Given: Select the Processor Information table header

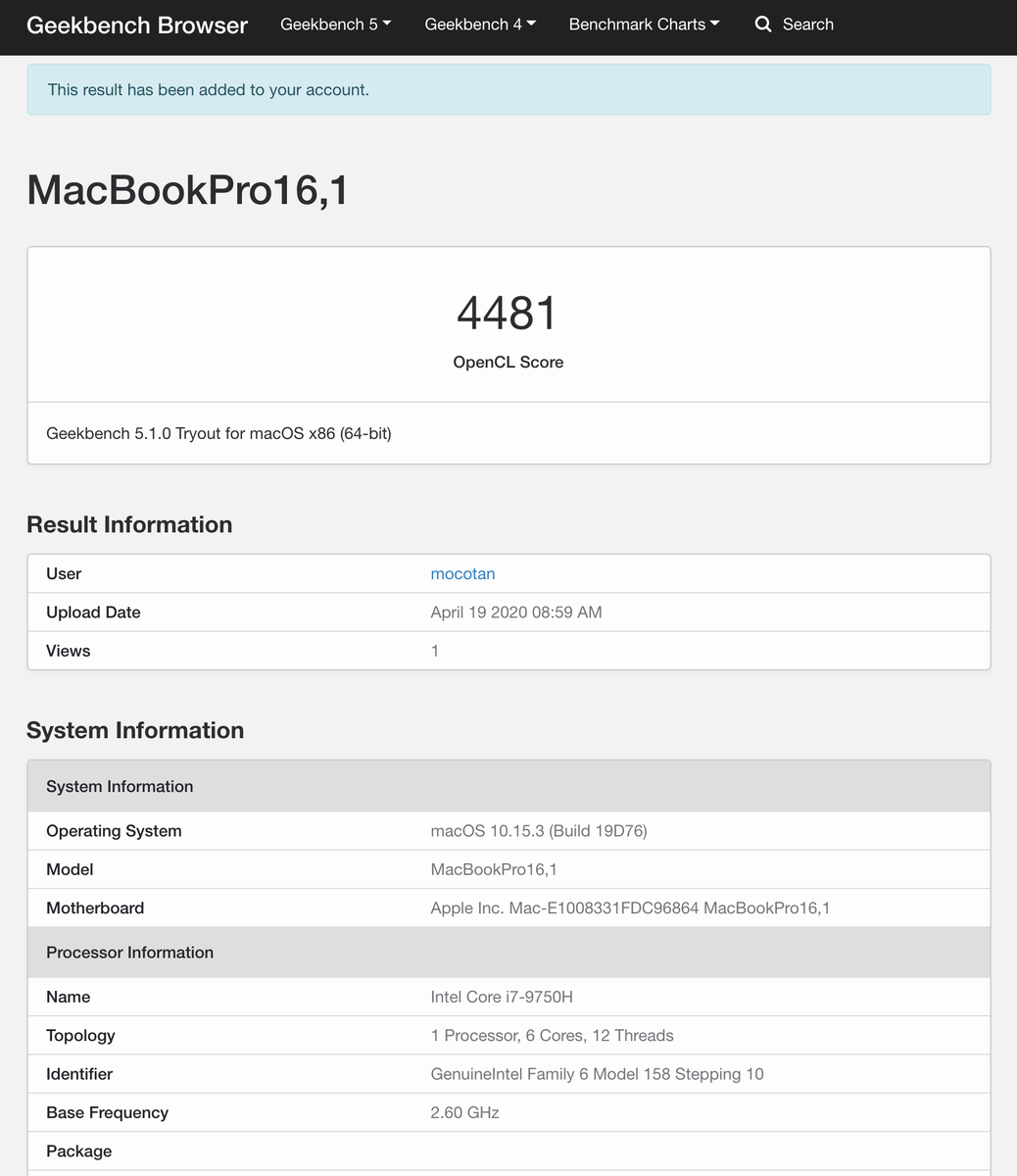Looking at the screenshot, I should point(508,953).
